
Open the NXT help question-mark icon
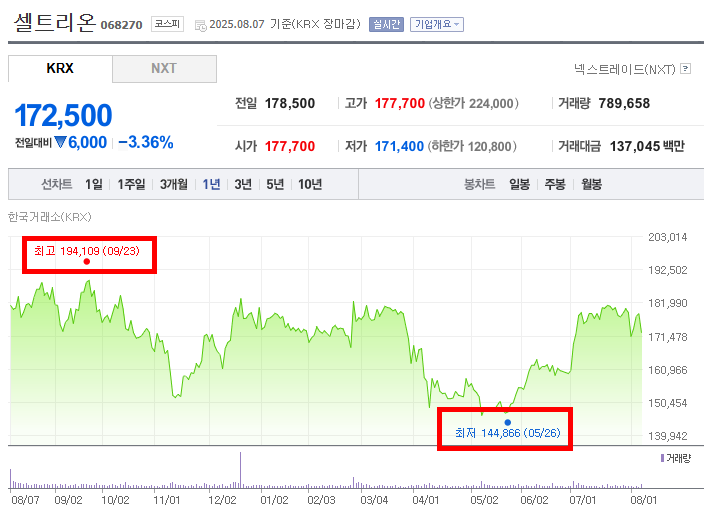(685, 69)
